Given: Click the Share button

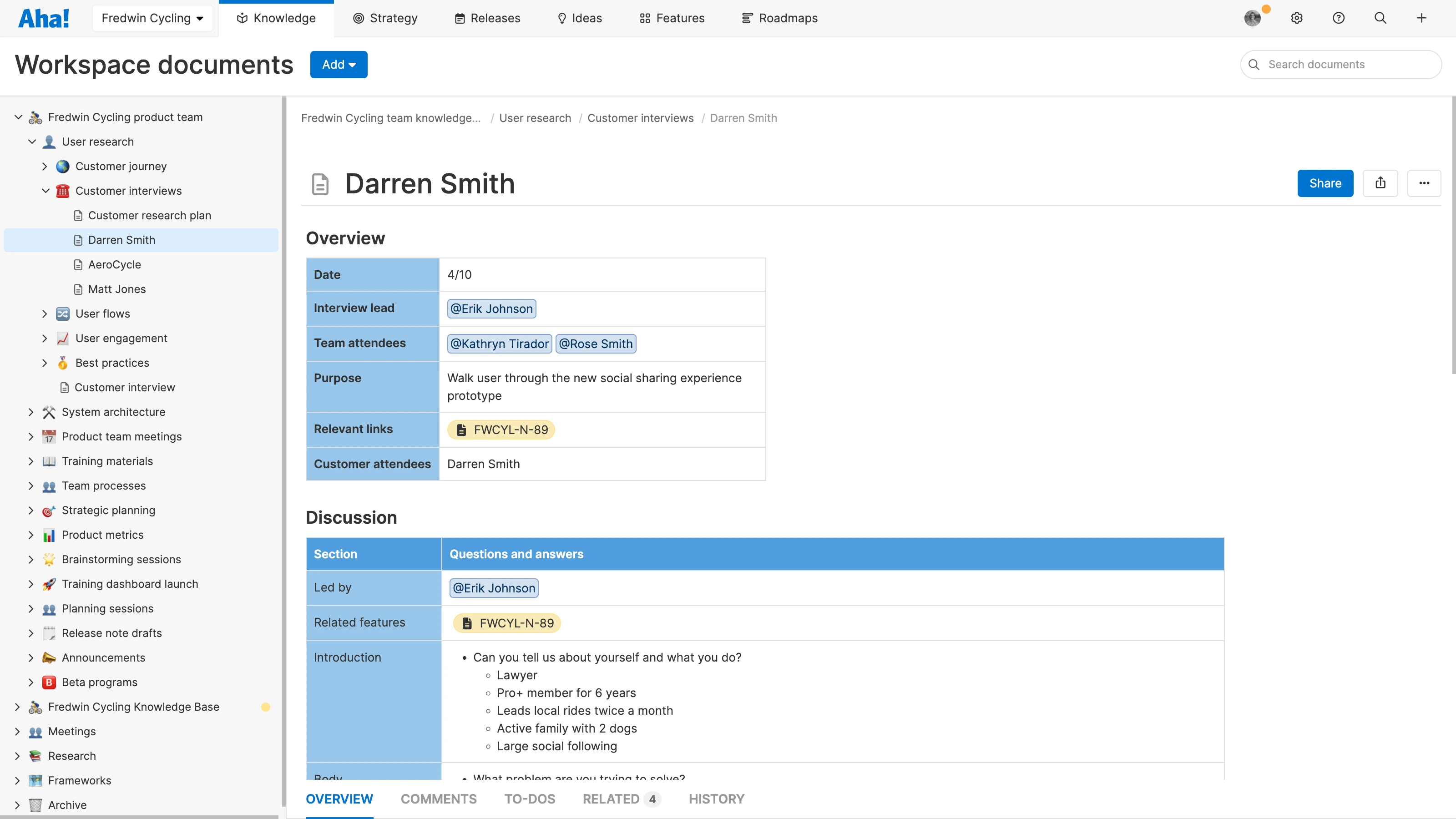Looking at the screenshot, I should pyautogui.click(x=1325, y=183).
